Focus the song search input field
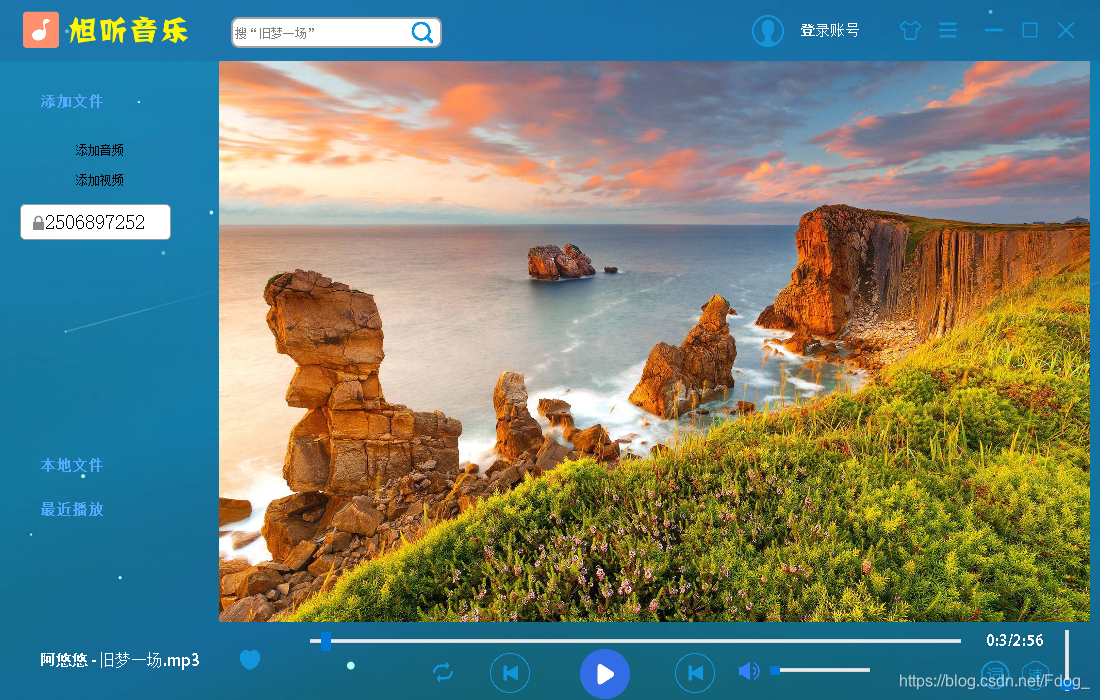The image size is (1100, 700). [336, 33]
